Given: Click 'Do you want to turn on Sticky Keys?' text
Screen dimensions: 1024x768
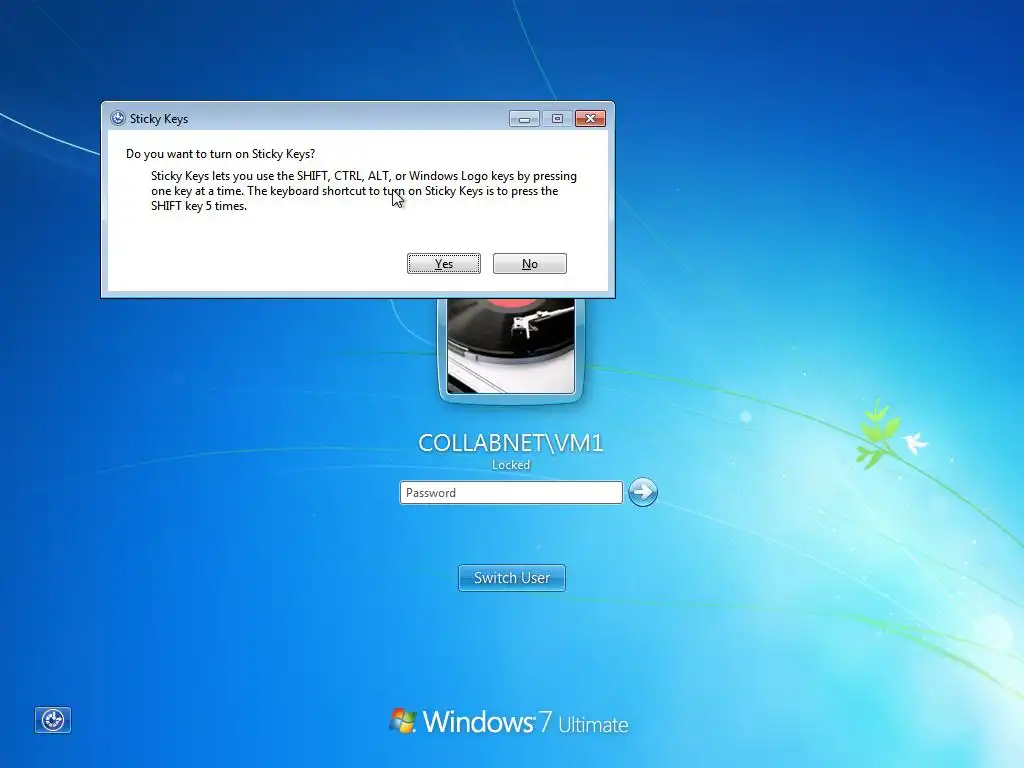Looking at the screenshot, I should pyautogui.click(x=221, y=153).
